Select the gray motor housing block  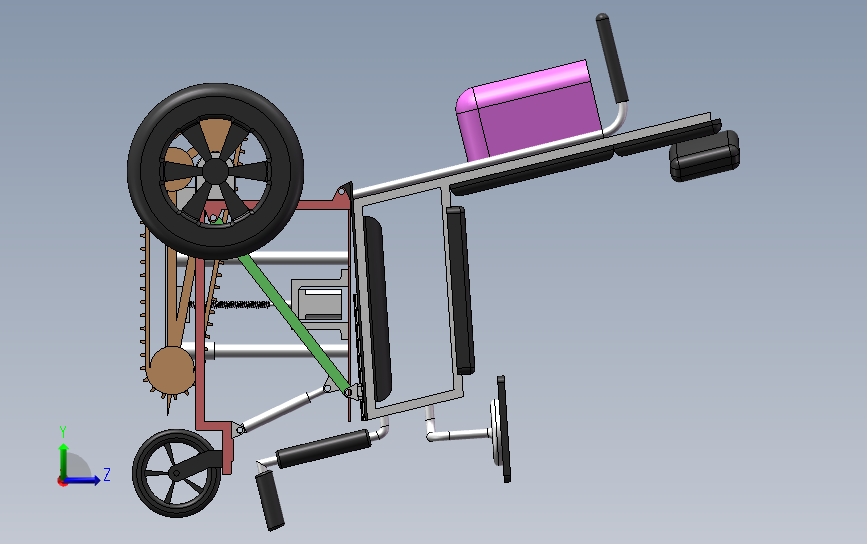(321, 304)
